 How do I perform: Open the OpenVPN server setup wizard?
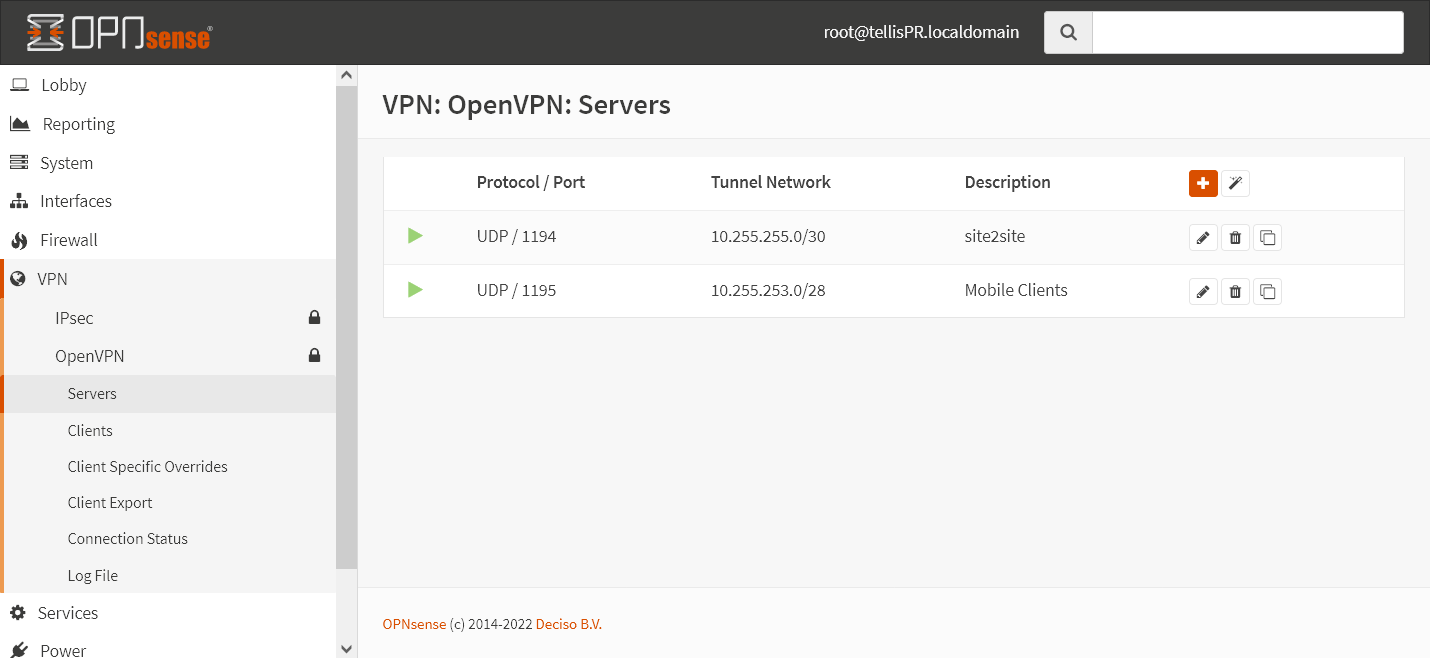coord(1235,183)
